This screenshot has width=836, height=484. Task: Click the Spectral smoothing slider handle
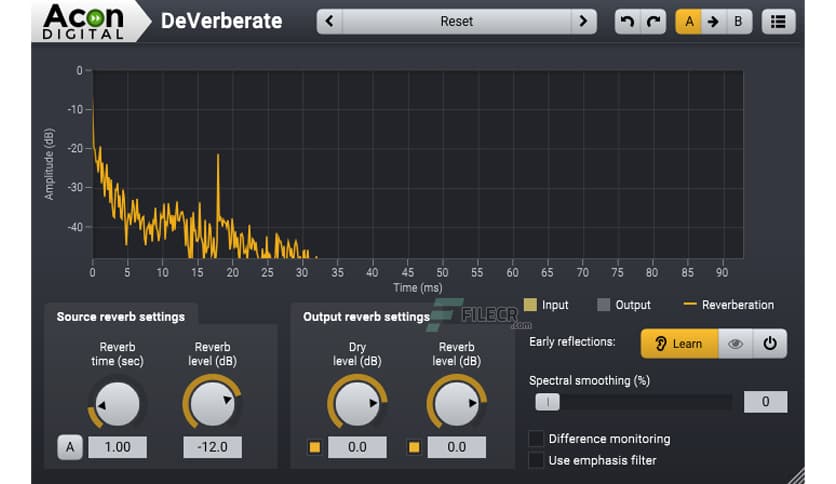(x=548, y=402)
